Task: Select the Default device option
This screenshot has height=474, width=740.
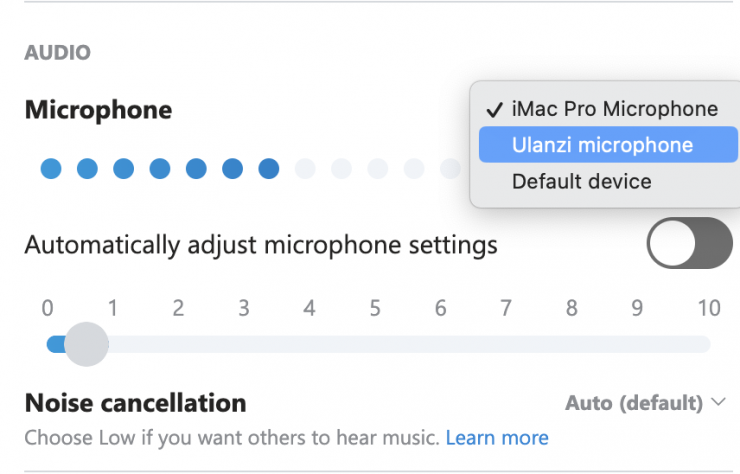Action: pos(581,182)
